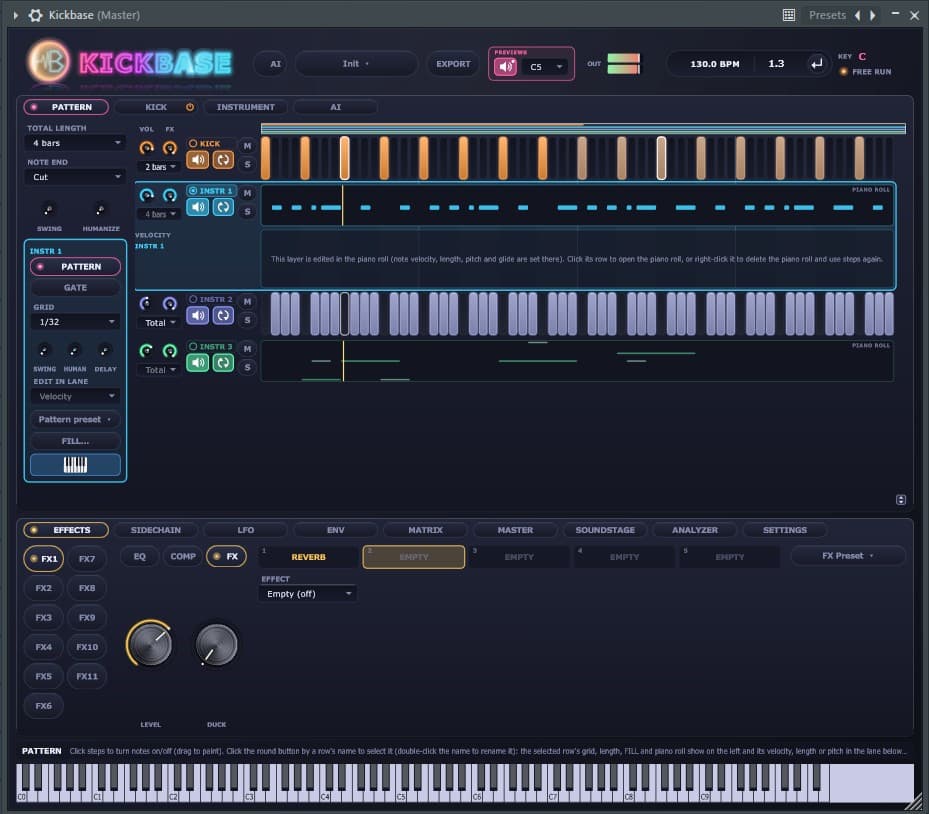Open the piano roll keyboard icon button
The image size is (929, 814).
click(x=75, y=465)
